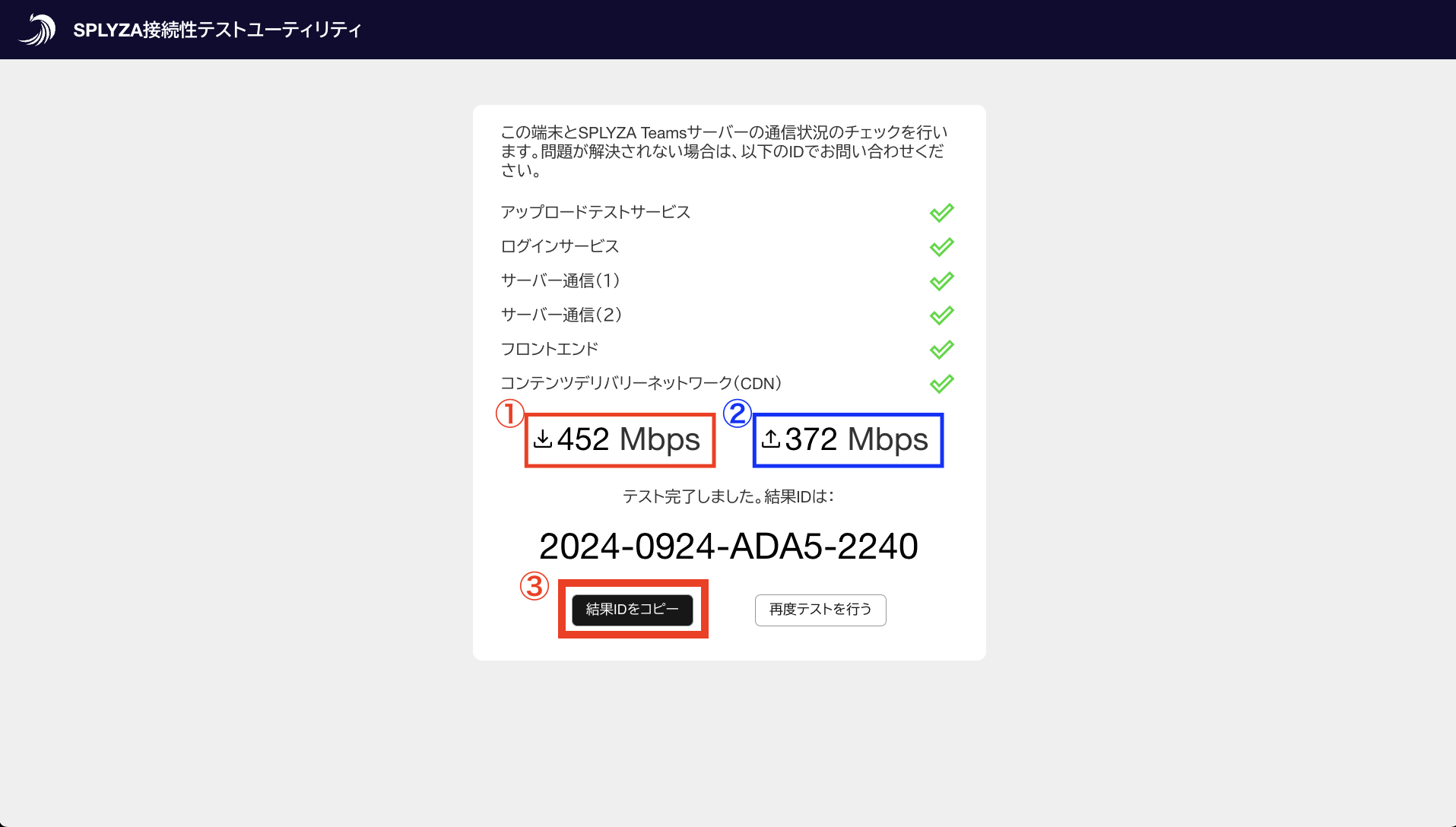The height and width of the screenshot is (827, 1456).
Task: Click the コンテンツデリバリーネットワーク(CDN) label
Action: [641, 383]
